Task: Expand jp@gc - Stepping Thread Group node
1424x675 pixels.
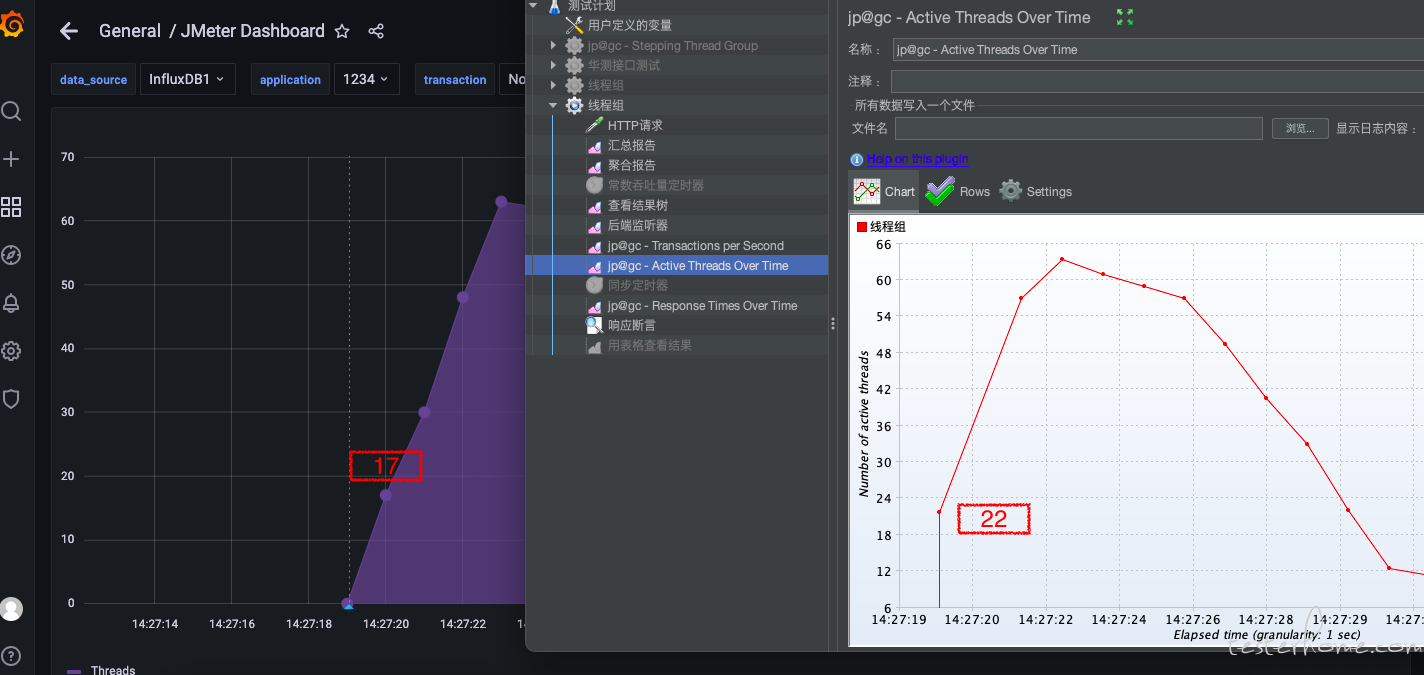Action: [553, 45]
